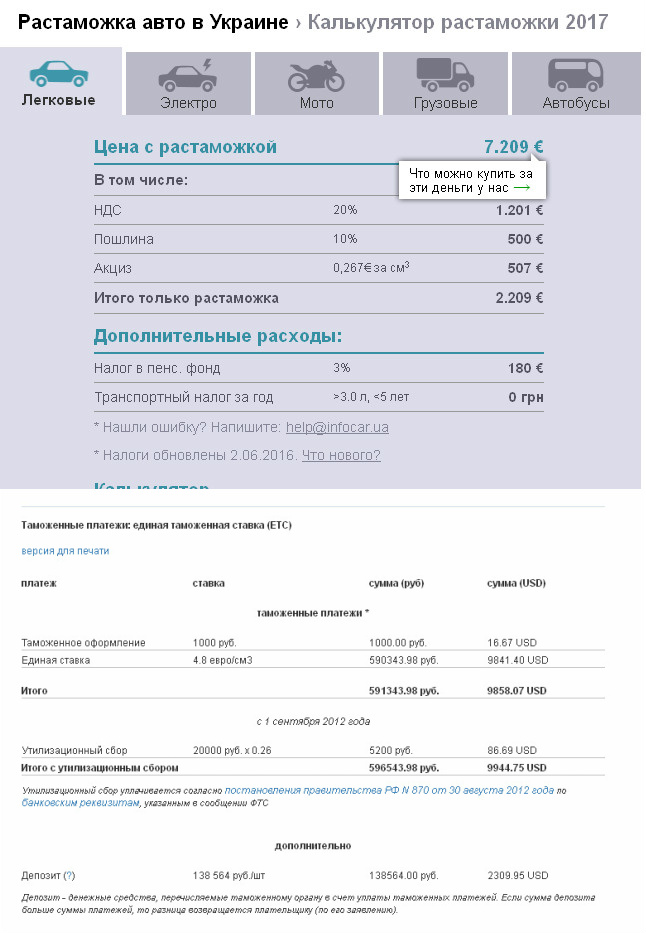This screenshot has height=933, width=646.
Task: Open the Автобусы bus icon
Action: click(575, 75)
